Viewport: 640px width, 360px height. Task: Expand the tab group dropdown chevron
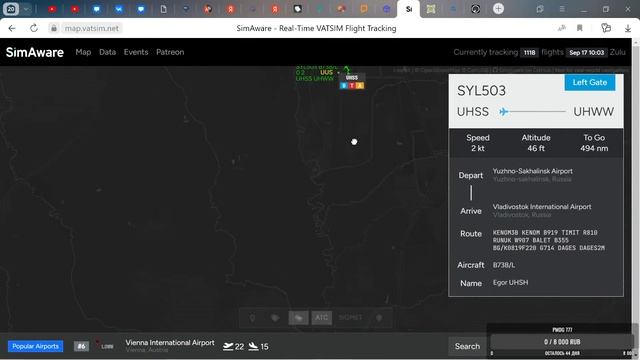point(27,9)
